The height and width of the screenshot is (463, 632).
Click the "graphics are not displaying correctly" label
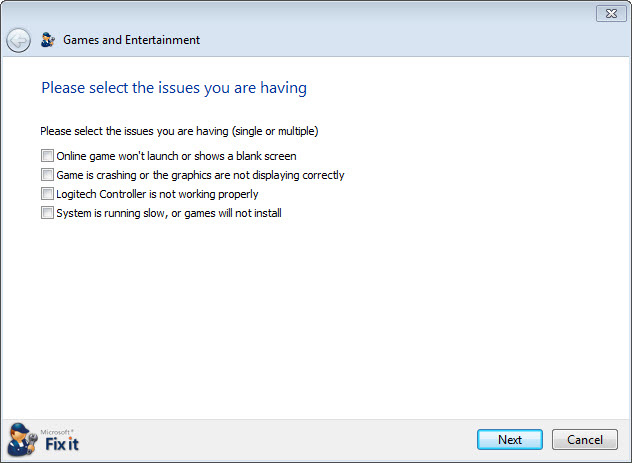click(x=258, y=175)
